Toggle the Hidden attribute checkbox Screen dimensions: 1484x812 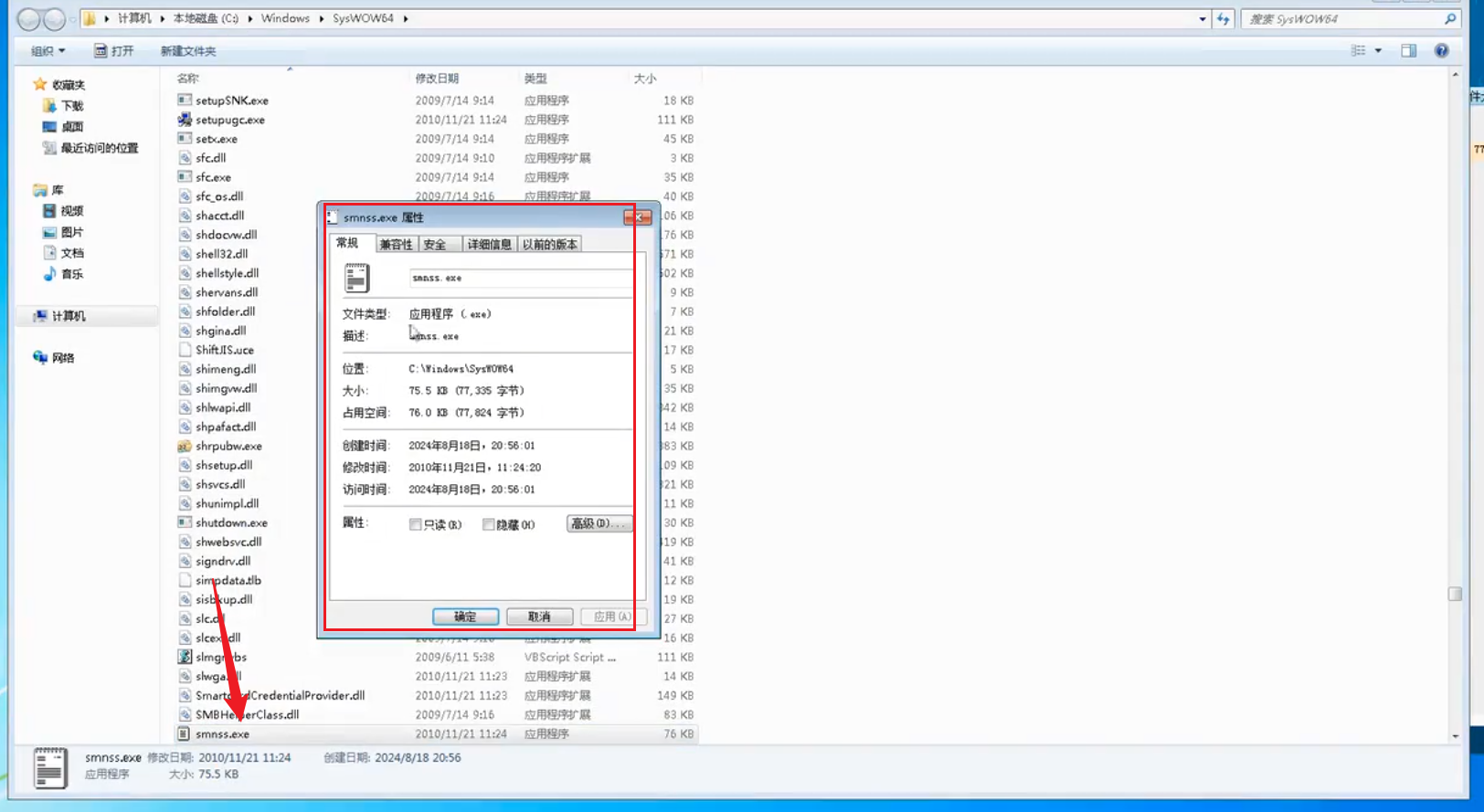[489, 524]
